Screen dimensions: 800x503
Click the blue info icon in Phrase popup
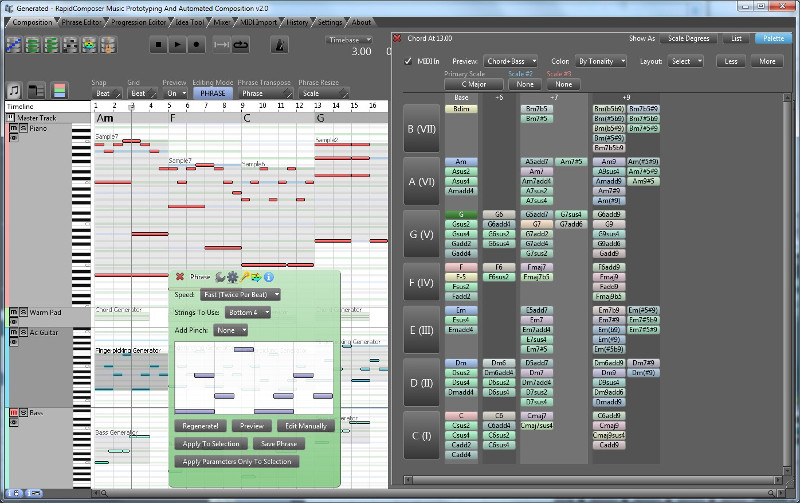(268, 277)
